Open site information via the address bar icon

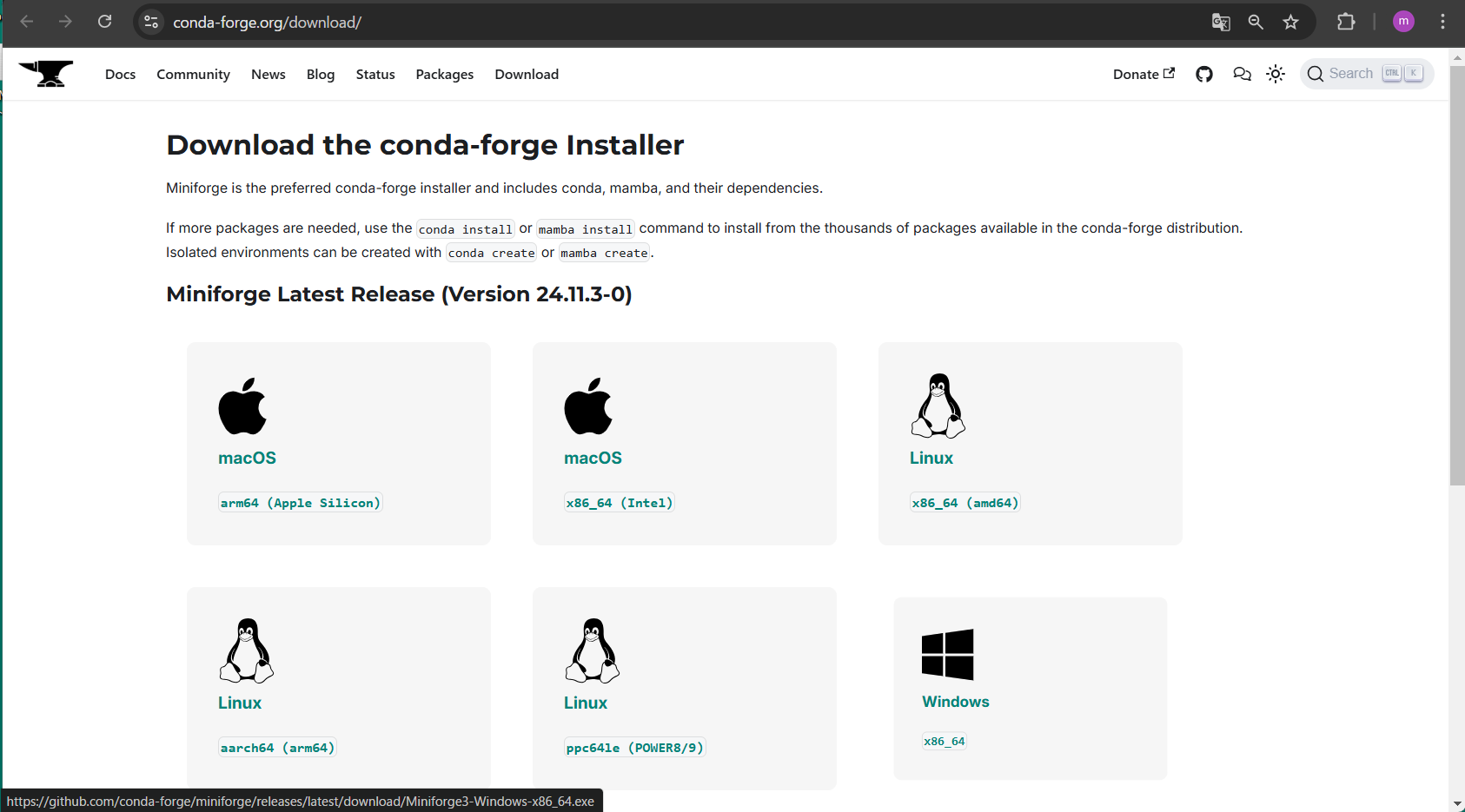(150, 22)
